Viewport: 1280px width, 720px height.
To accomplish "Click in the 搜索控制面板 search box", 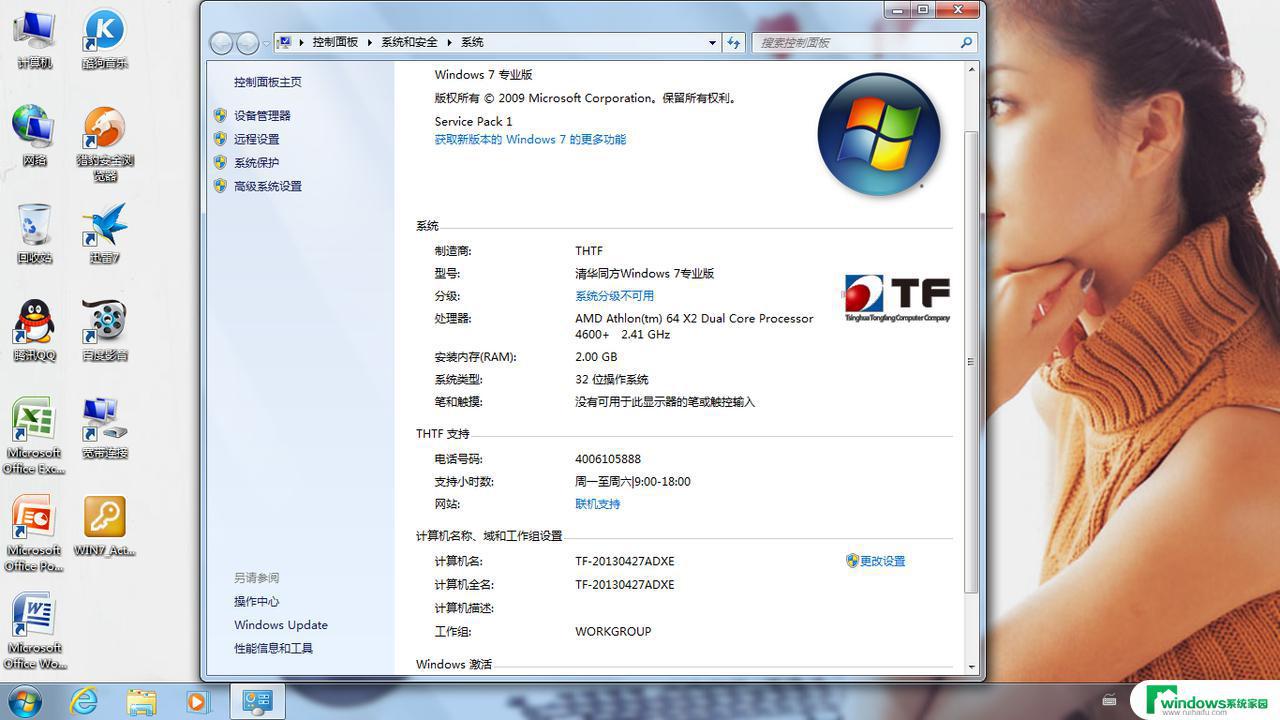I will coord(855,42).
